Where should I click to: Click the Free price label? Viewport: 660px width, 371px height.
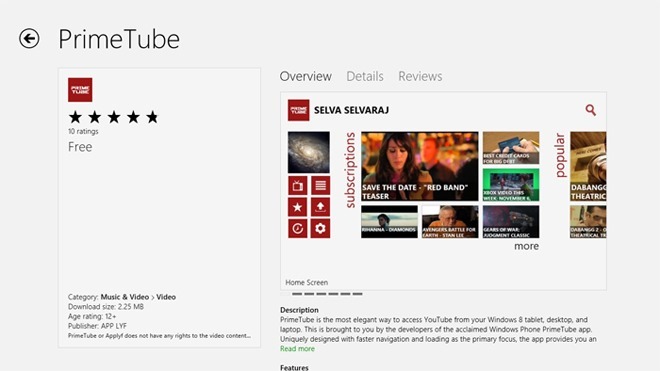(80, 147)
